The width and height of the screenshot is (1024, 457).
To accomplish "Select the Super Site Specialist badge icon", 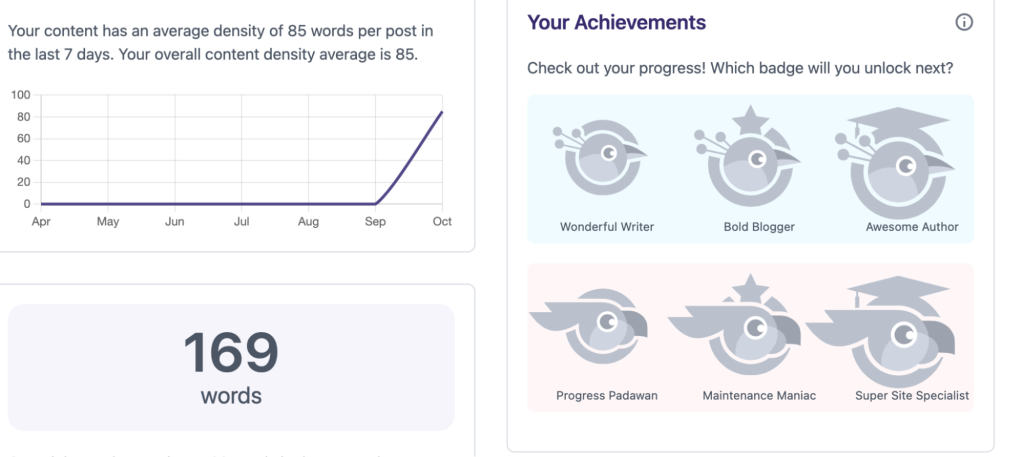I will (896, 329).
